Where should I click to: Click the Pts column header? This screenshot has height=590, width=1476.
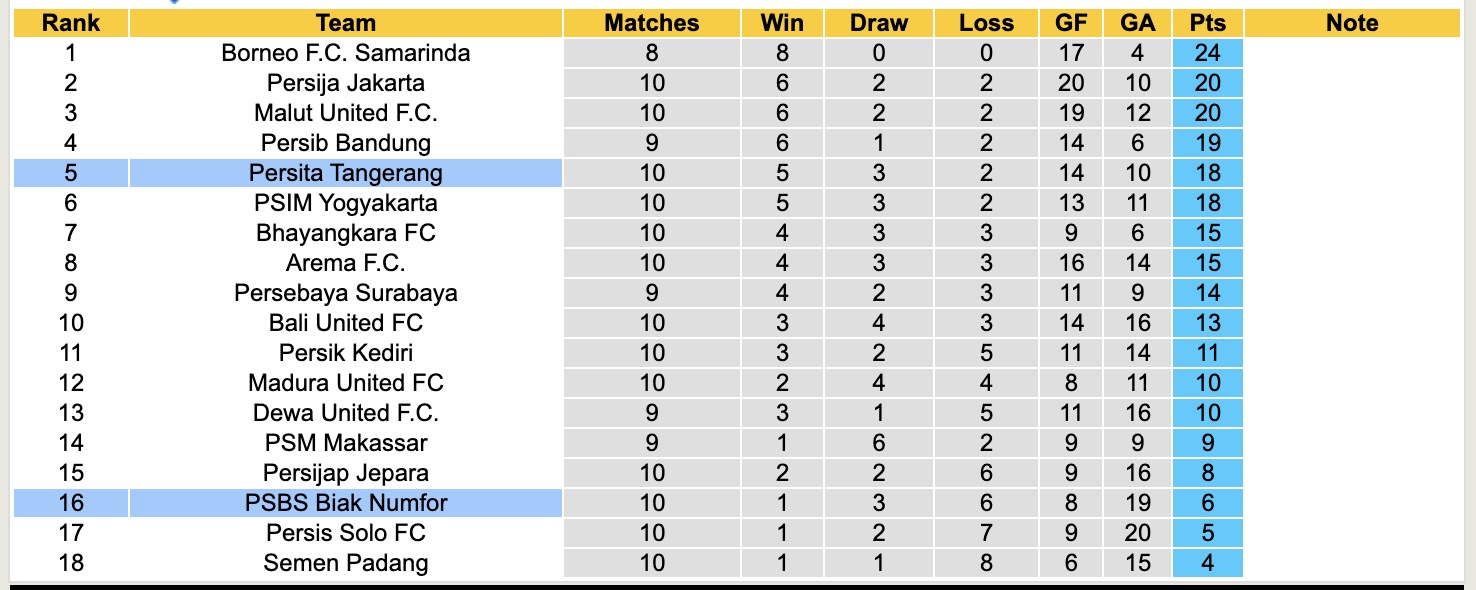tap(1208, 23)
